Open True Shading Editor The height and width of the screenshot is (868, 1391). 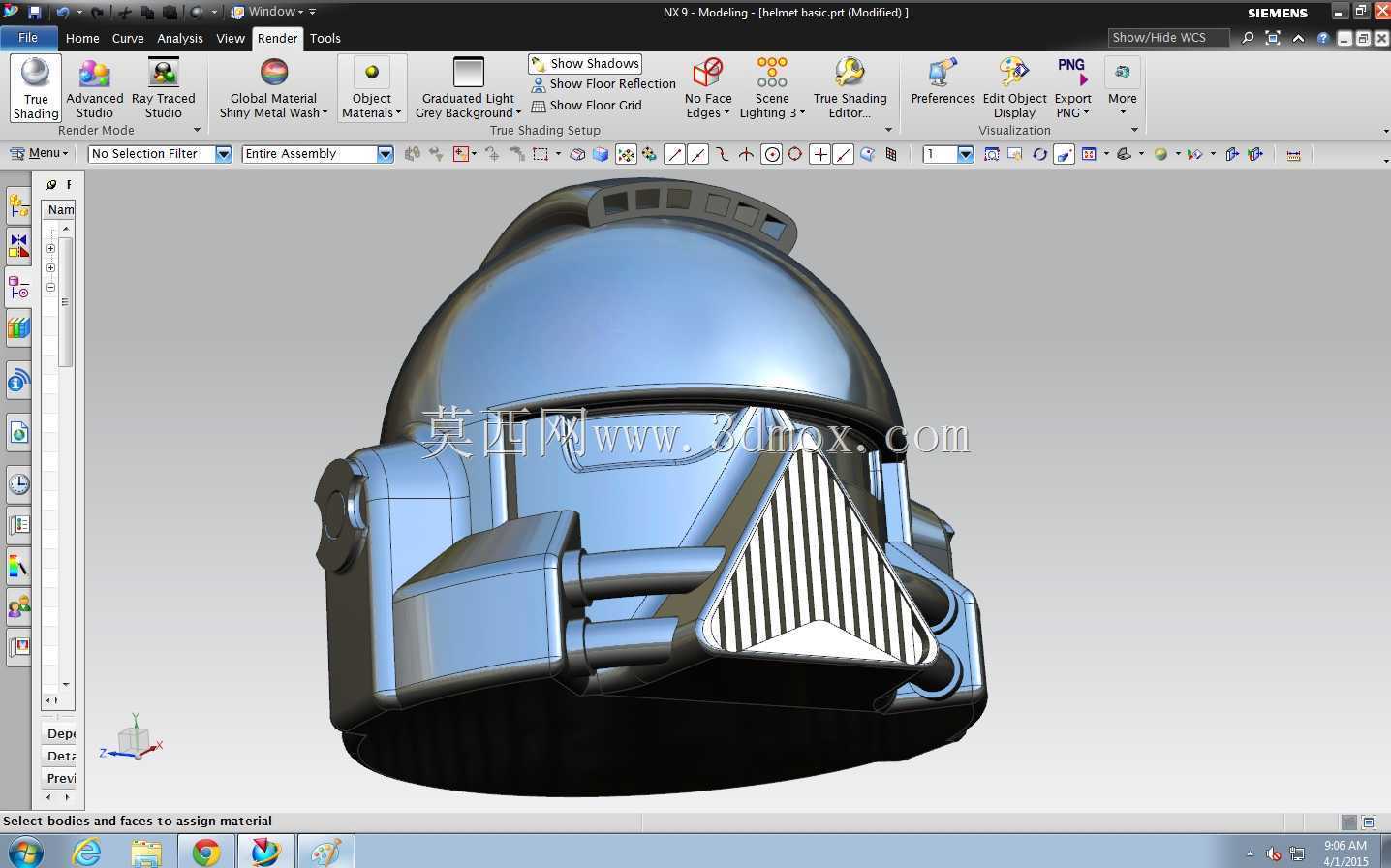tap(850, 87)
